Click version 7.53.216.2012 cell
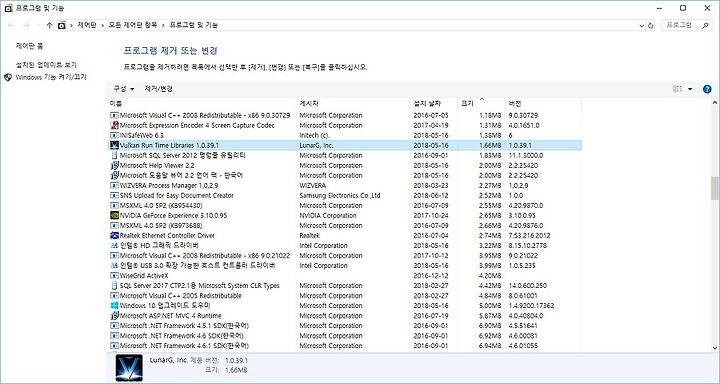Screen dimensions: 720x384 [x=529, y=236]
